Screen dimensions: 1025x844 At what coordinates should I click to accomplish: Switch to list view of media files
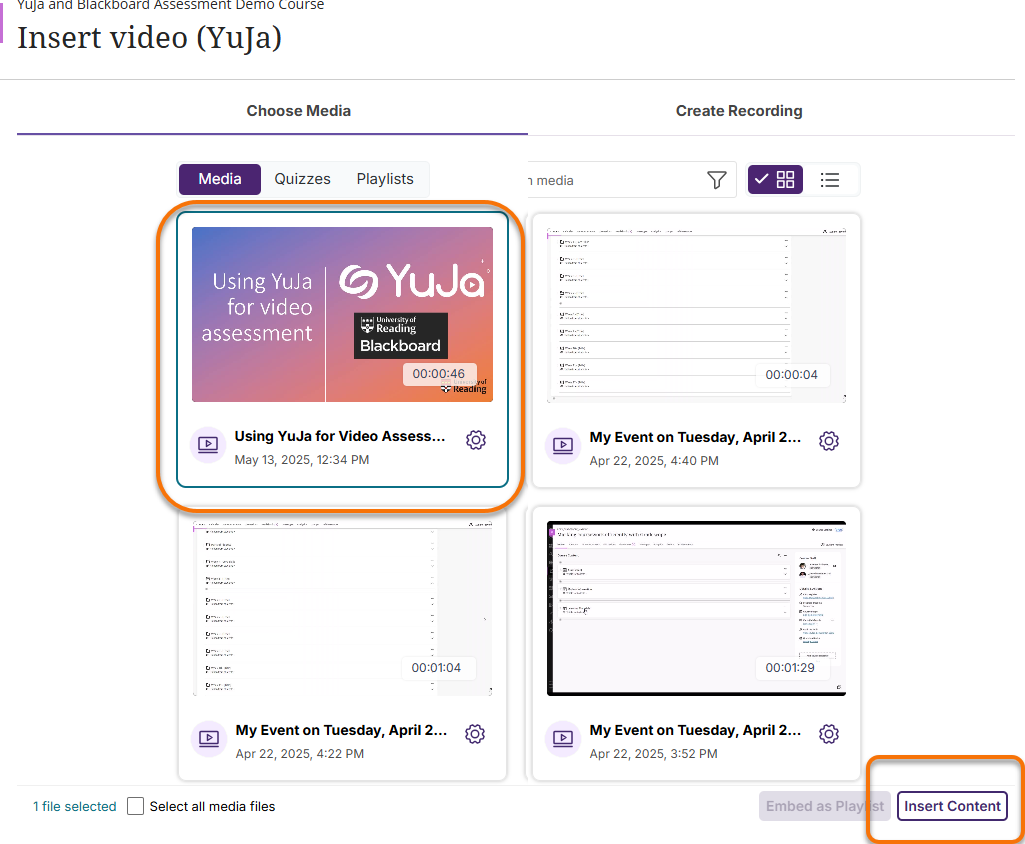point(832,179)
